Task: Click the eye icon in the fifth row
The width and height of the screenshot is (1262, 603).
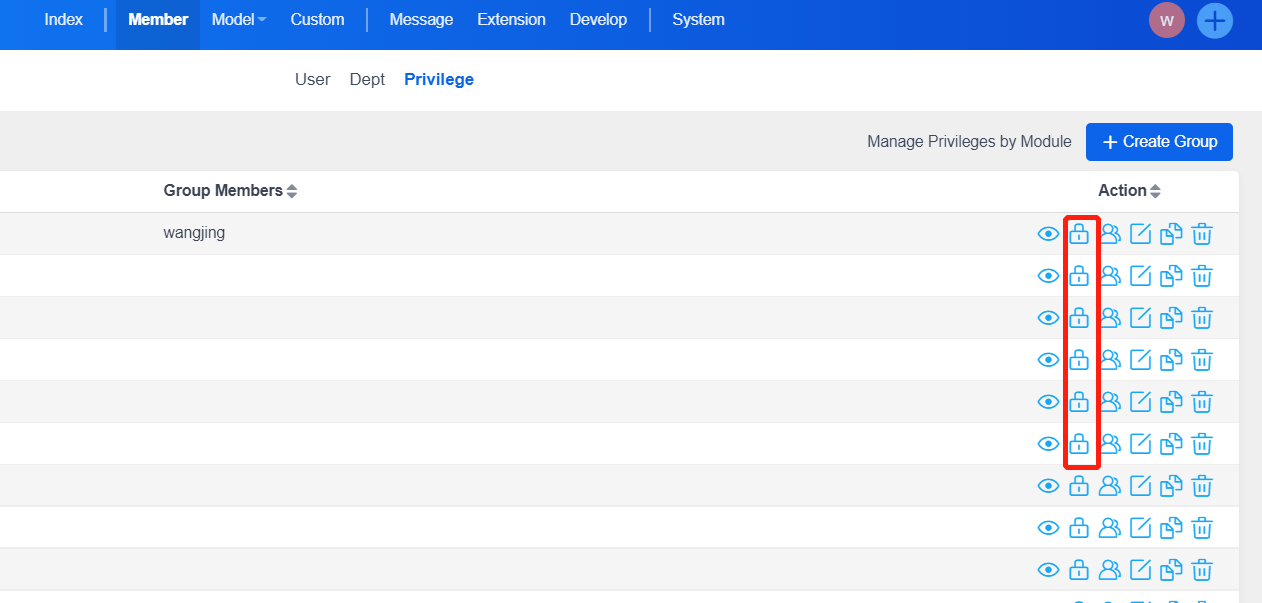Action: click(x=1048, y=402)
